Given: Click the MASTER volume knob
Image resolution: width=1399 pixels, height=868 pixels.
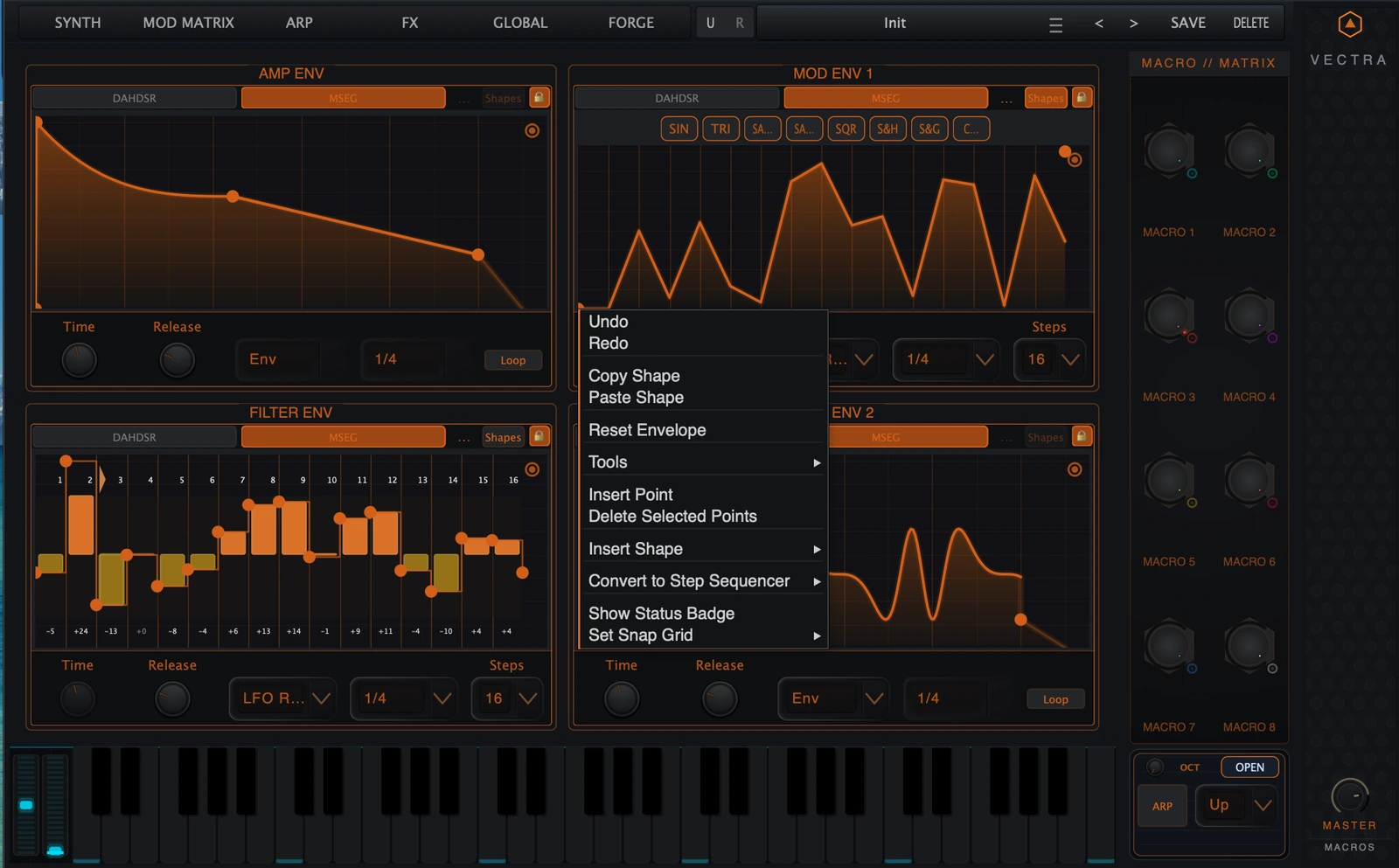Looking at the screenshot, I should tap(1350, 796).
